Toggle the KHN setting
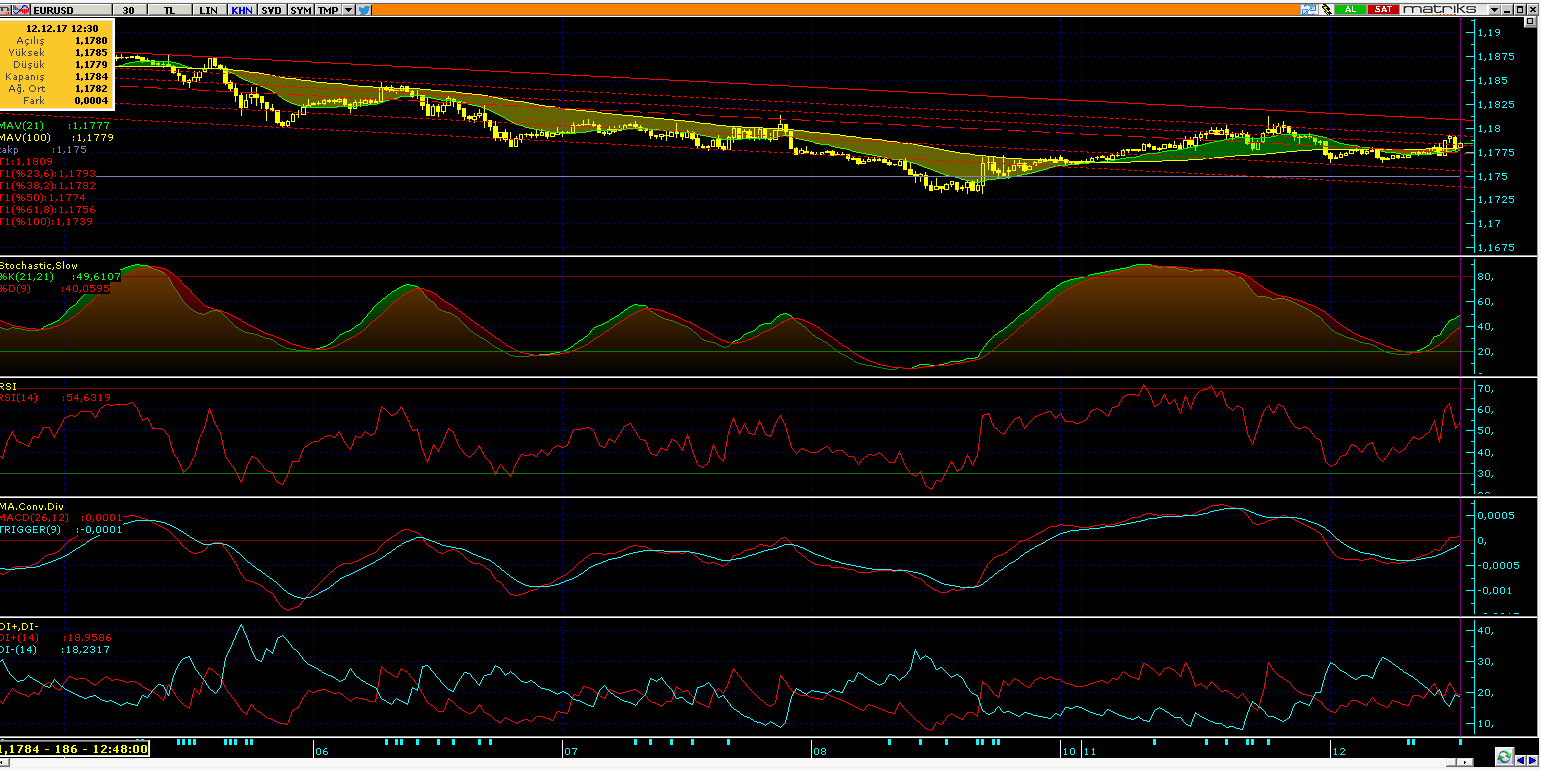The width and height of the screenshot is (1541, 770). click(241, 9)
